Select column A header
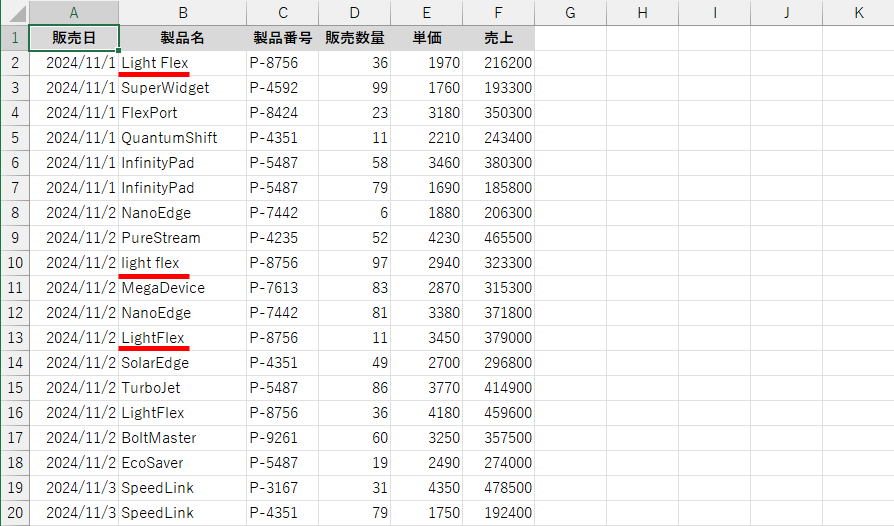 click(74, 13)
